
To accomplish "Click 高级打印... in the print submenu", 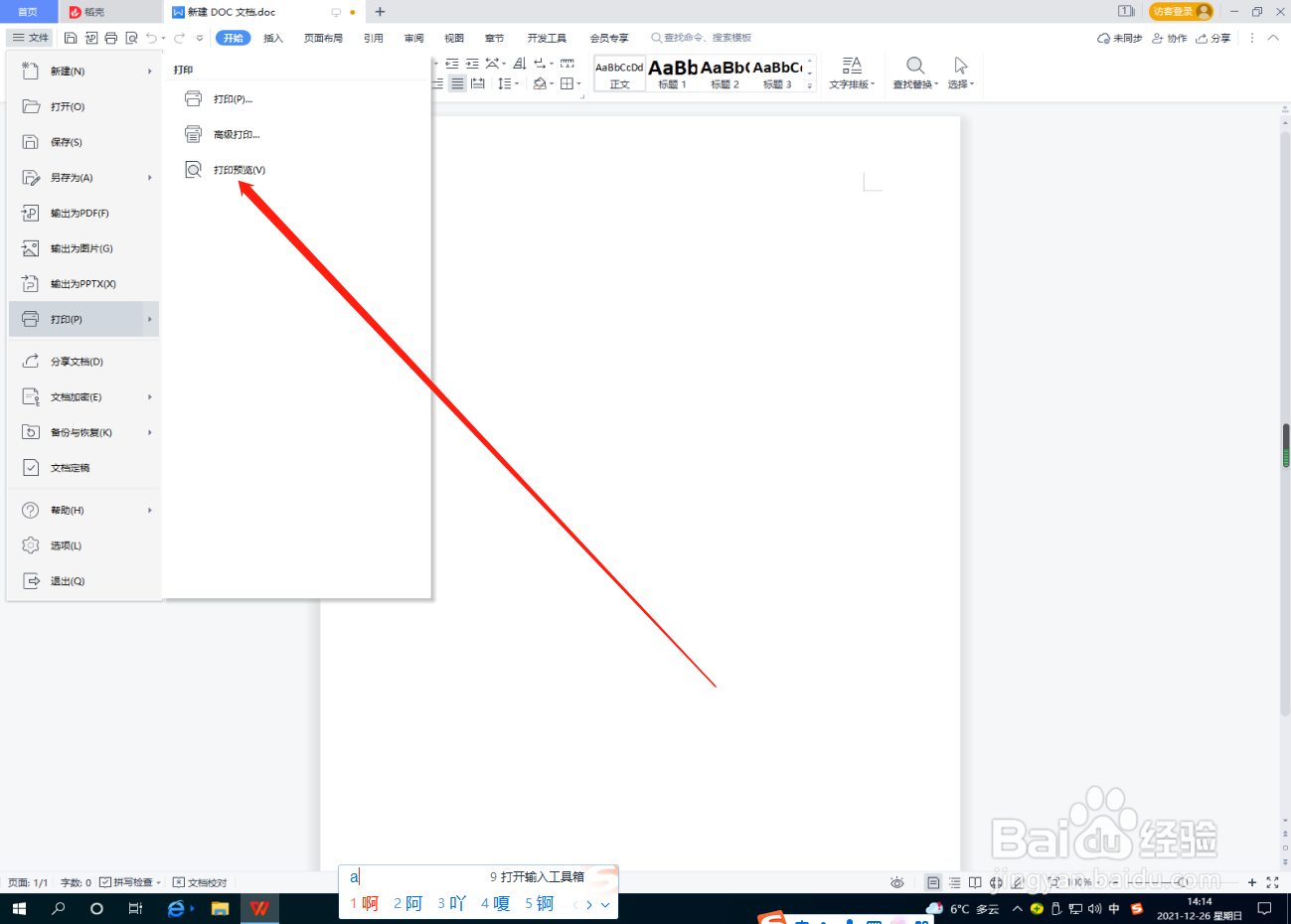I will click(x=296, y=134).
